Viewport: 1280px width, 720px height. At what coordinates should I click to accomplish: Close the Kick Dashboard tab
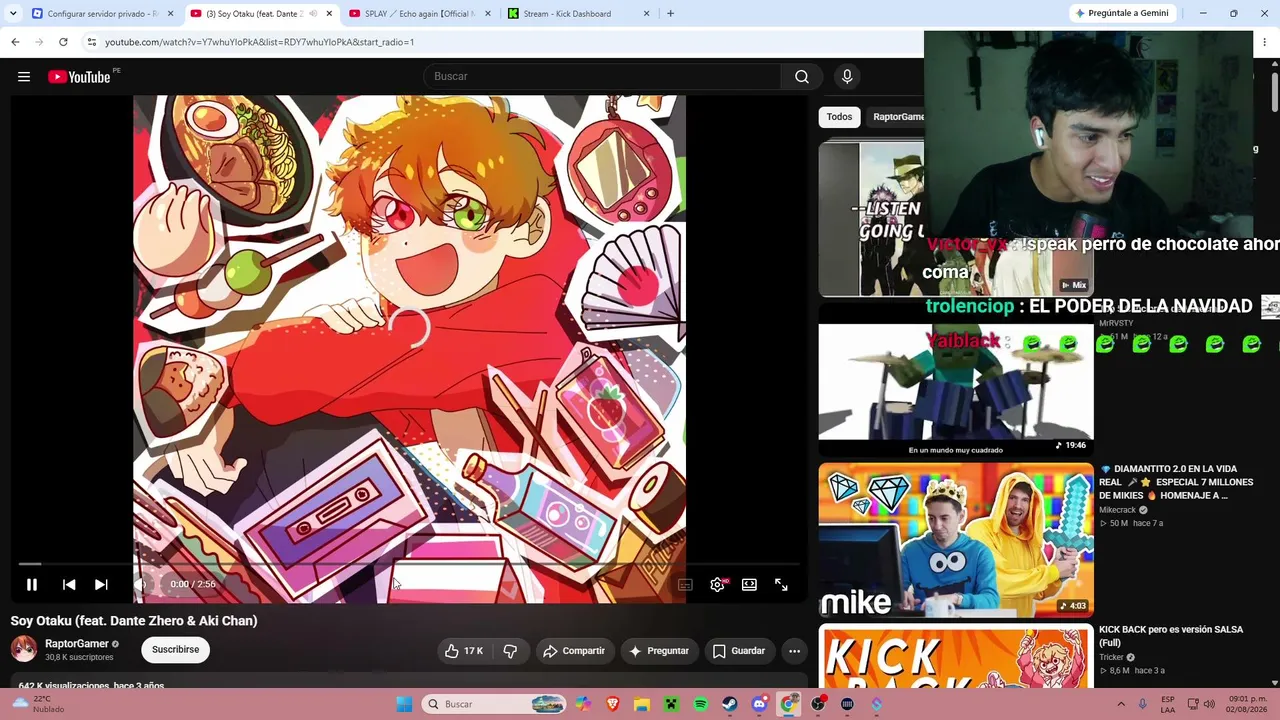point(646,14)
